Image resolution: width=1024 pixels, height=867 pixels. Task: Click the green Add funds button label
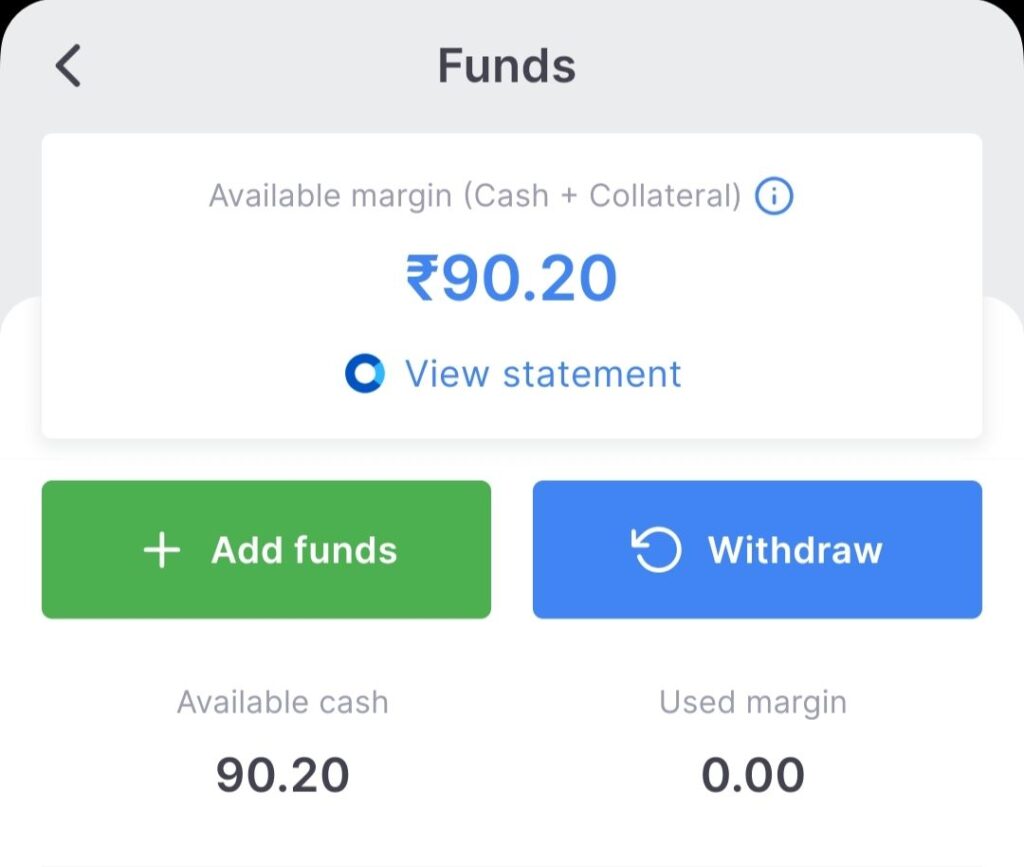304,550
